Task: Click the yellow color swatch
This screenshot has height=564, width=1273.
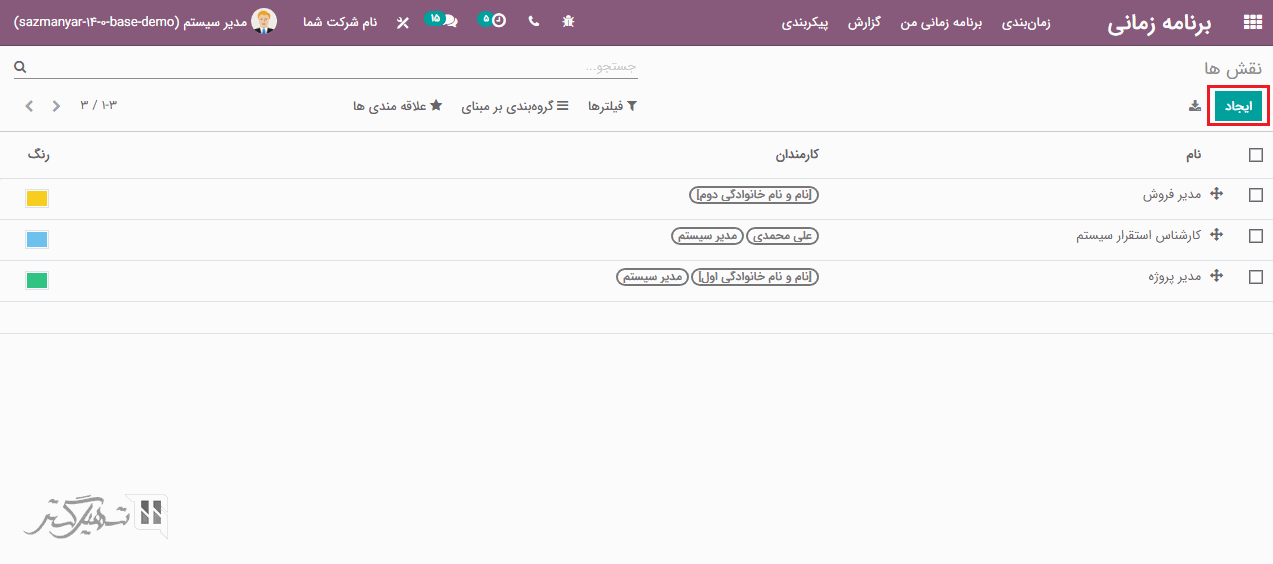Action: click(37, 198)
